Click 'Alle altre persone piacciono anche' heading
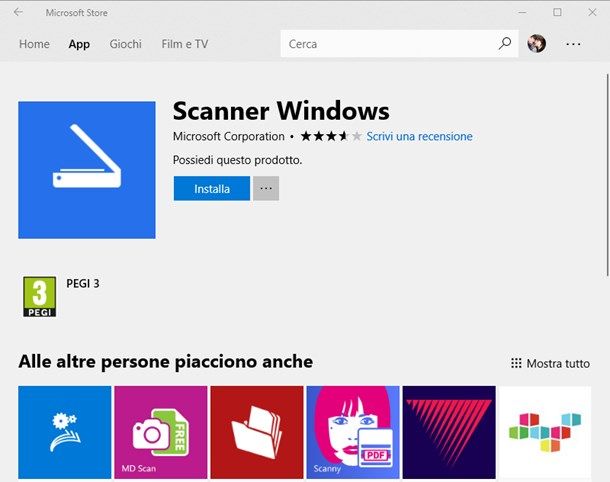The width and height of the screenshot is (610, 482). [166, 361]
